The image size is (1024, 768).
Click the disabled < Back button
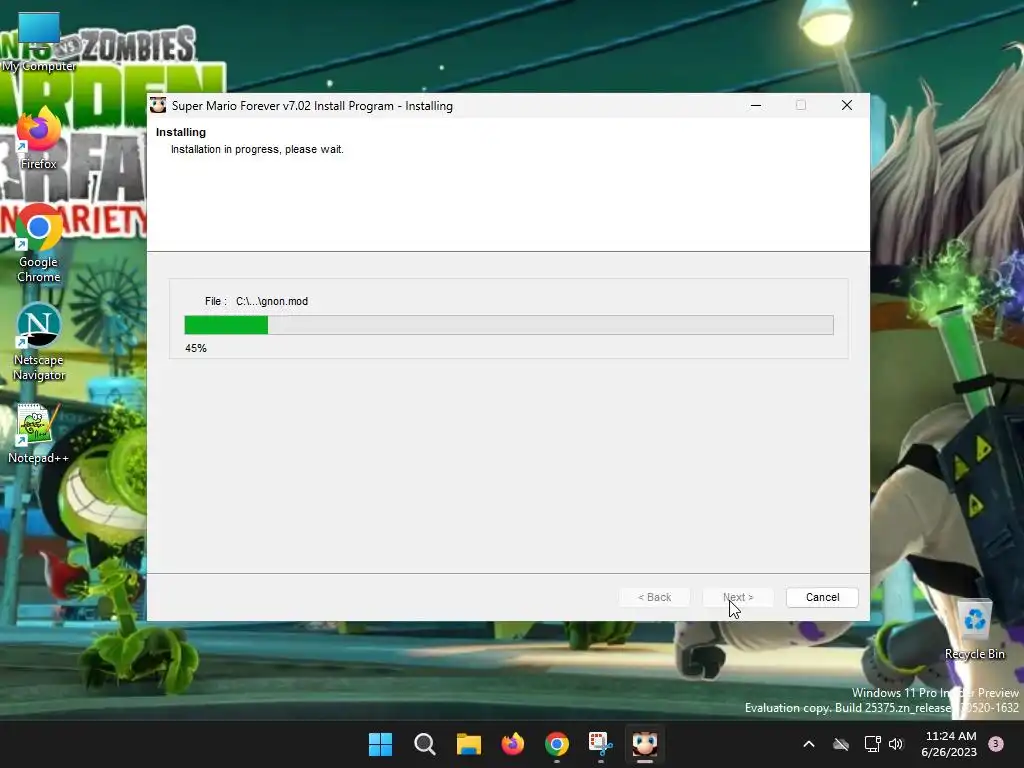pos(654,597)
